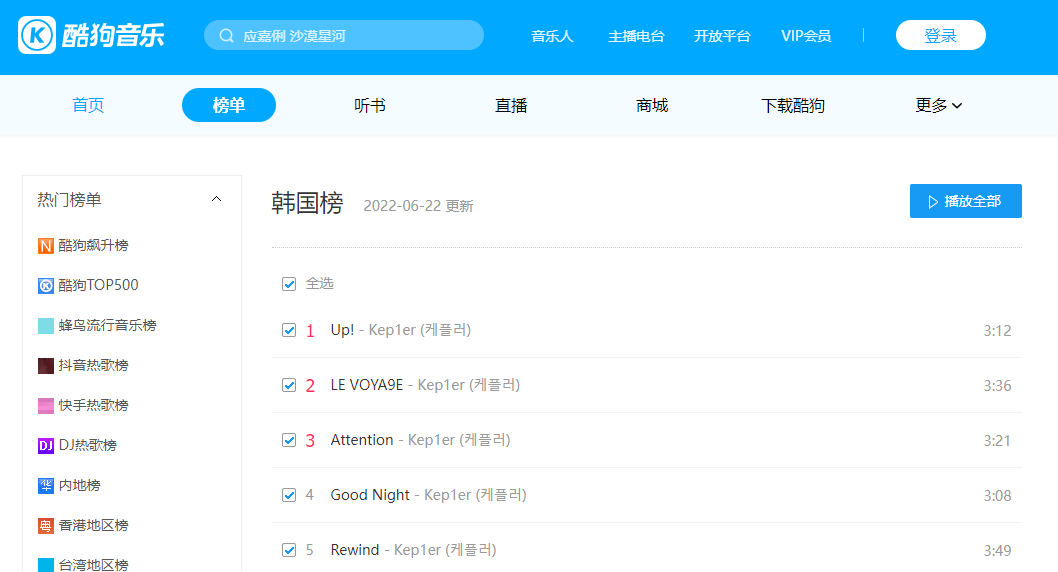Uncheck the checkbox for LE VOYA9E
Screen dimensions: 1058x572
click(x=289, y=385)
